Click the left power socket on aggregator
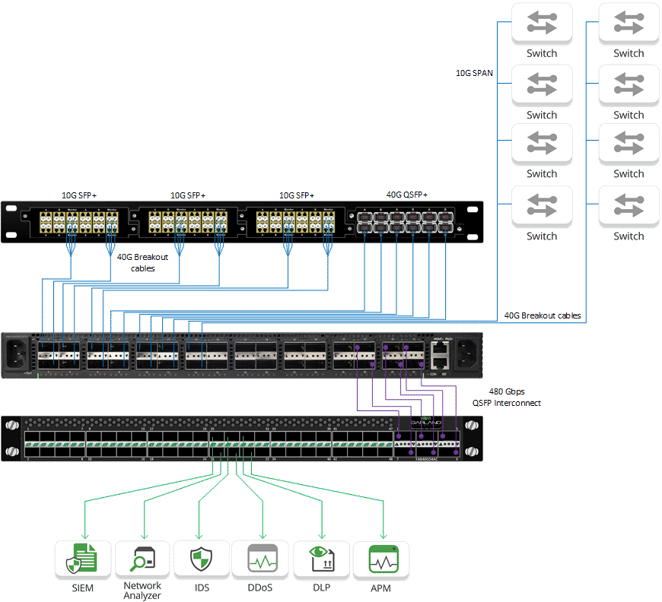The height and width of the screenshot is (602, 662). tap(16, 354)
